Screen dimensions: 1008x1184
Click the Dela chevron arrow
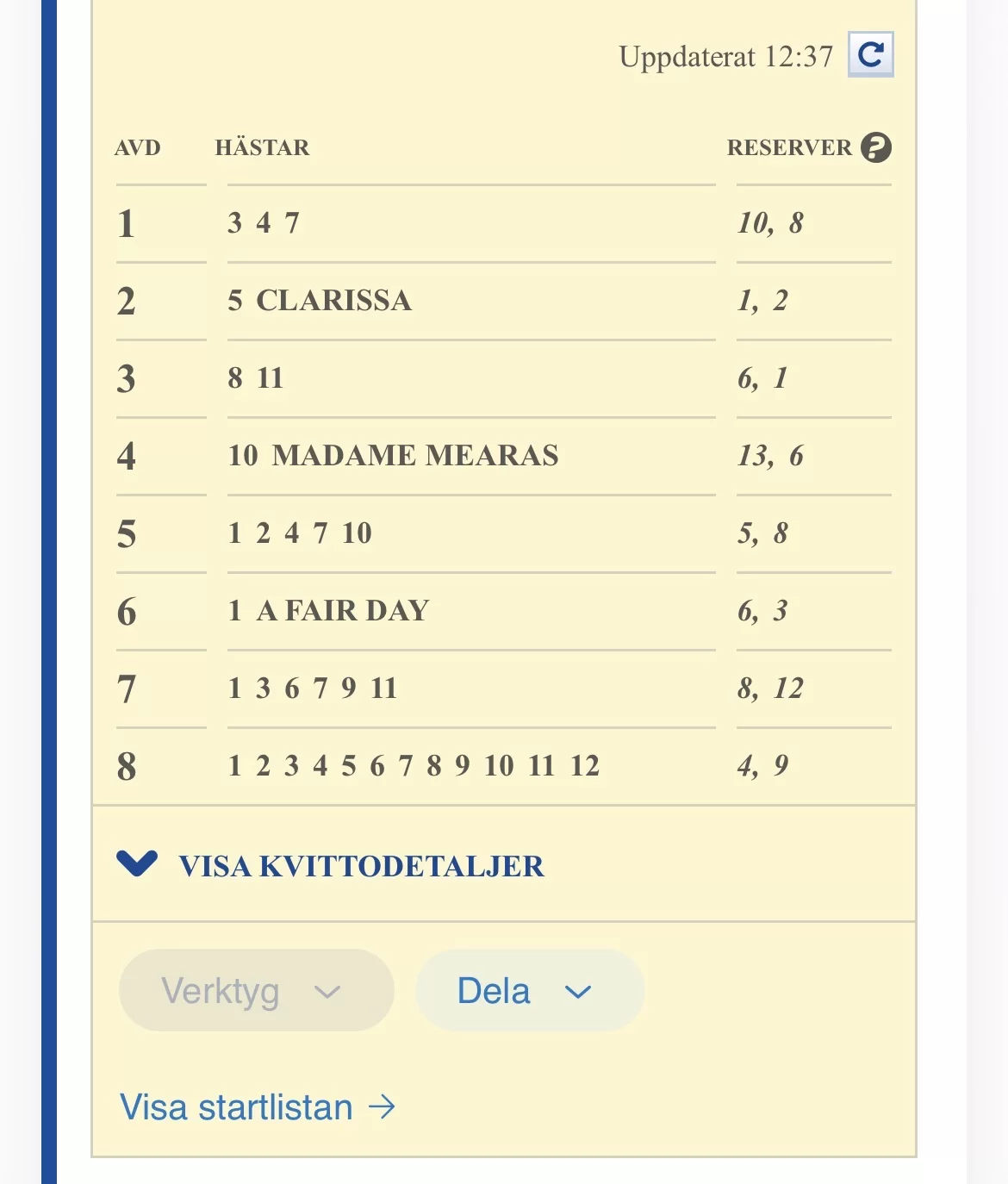(578, 992)
